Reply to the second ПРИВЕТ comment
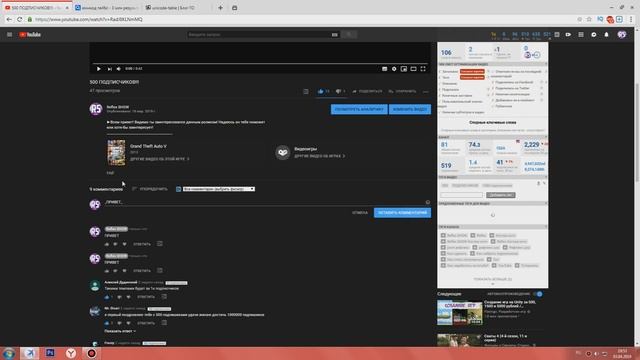The width and height of the screenshot is (640, 360). pos(142,271)
